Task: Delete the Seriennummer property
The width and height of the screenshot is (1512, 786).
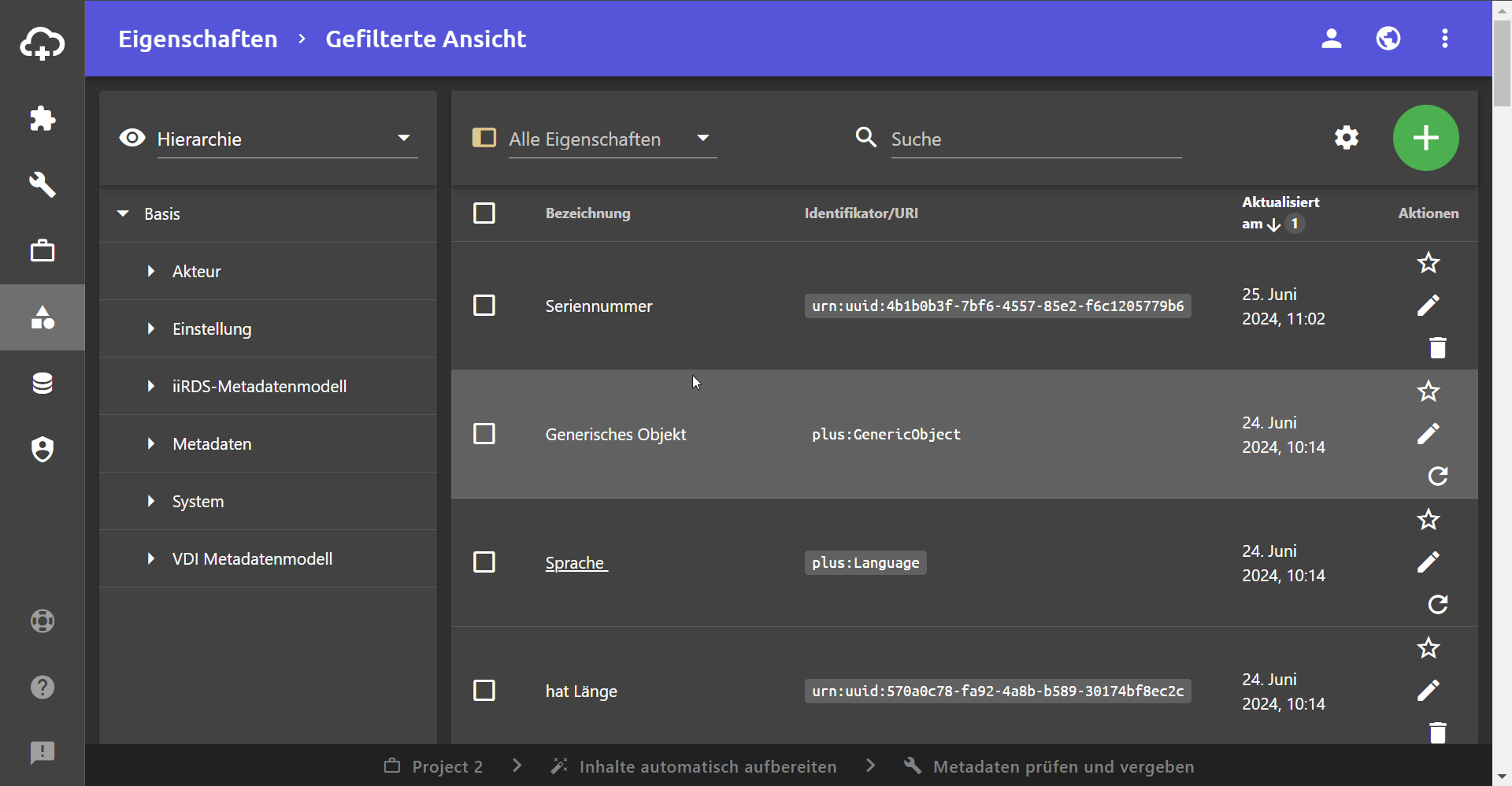Action: (x=1438, y=347)
